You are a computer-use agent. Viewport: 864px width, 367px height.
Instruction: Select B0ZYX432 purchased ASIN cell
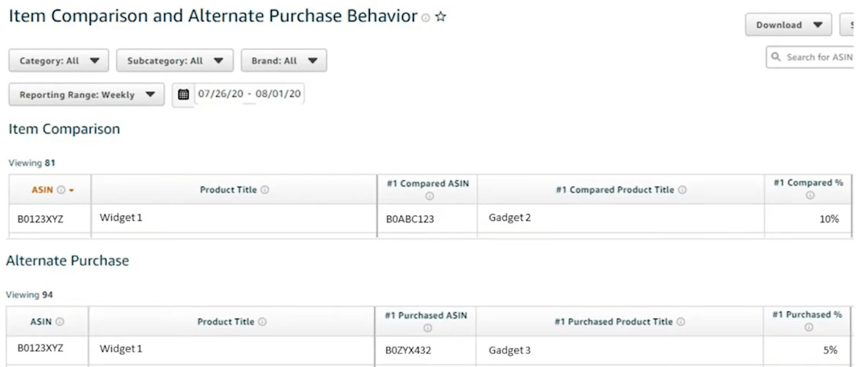[x=426, y=350]
